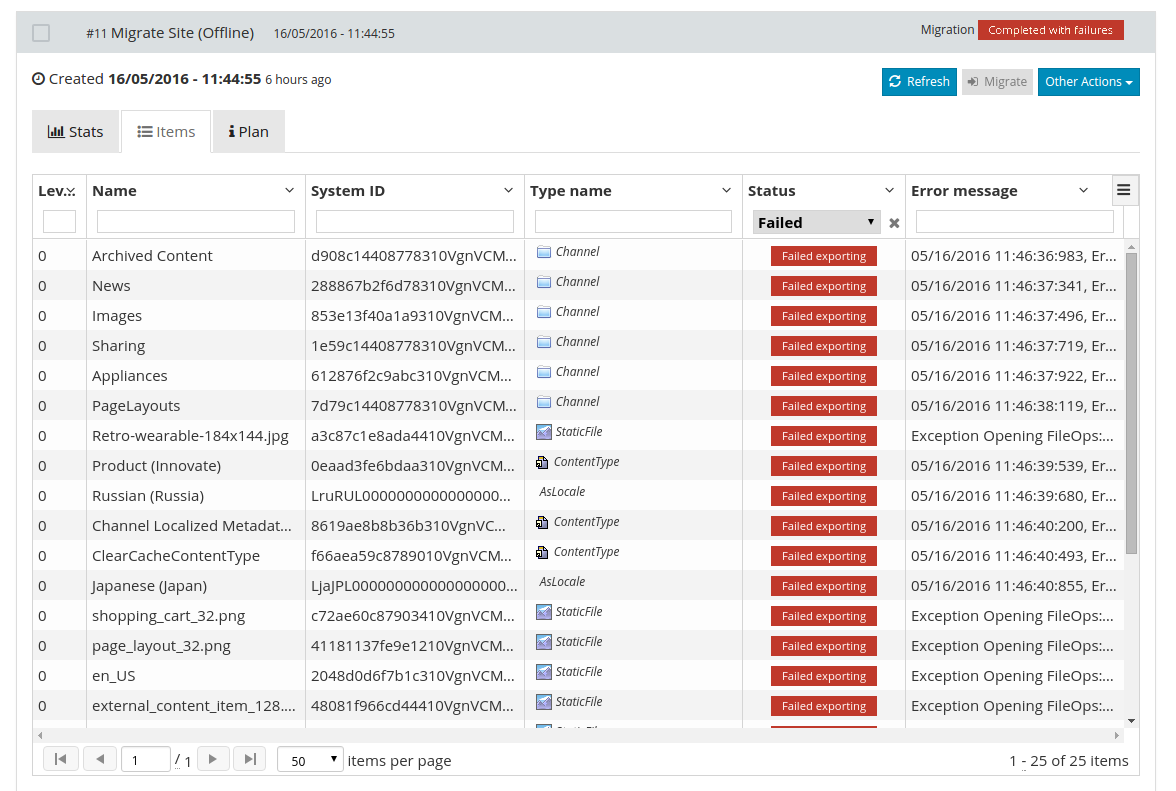Click Failed exporting badge in Archived Content row
The height and width of the screenshot is (791, 1176).
(x=824, y=256)
